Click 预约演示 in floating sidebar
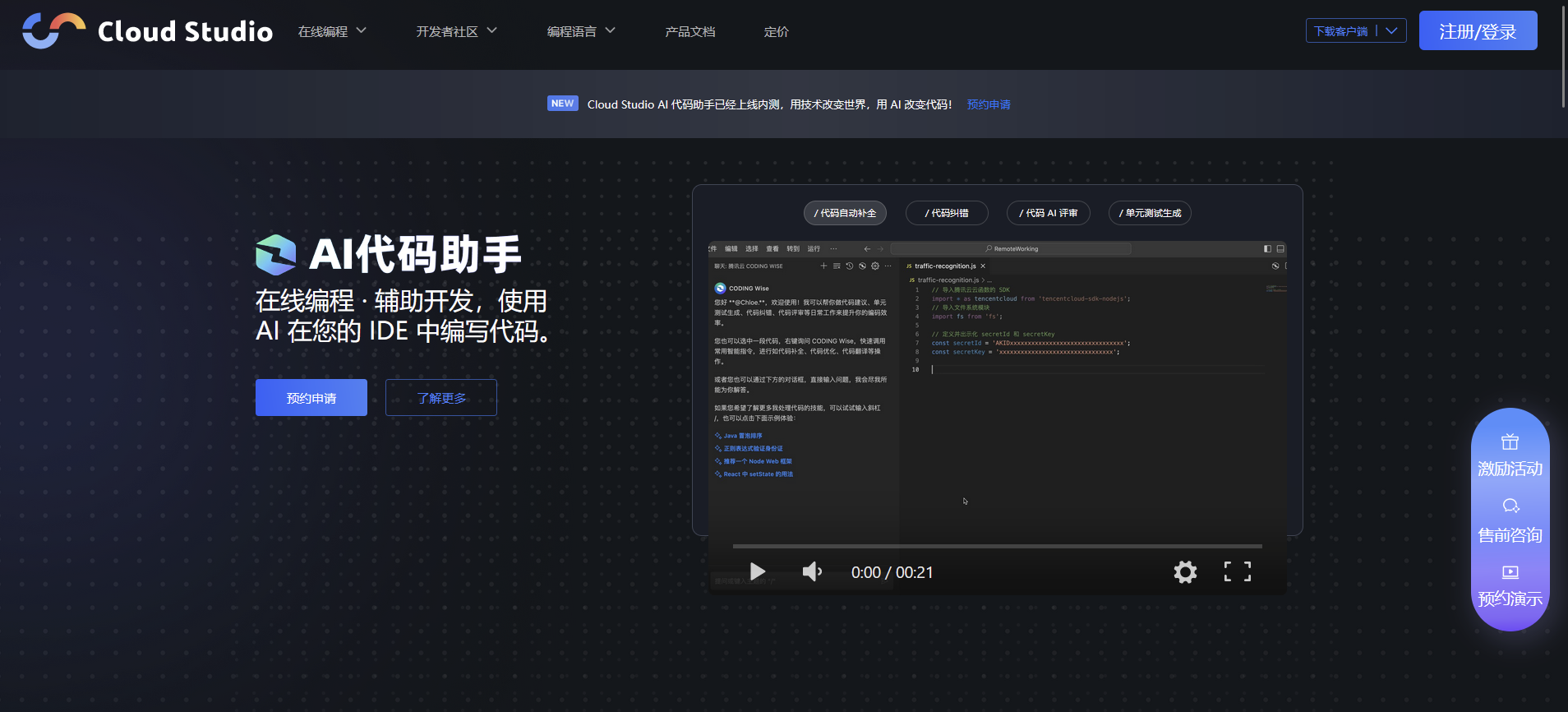This screenshot has height=712, width=1568. [x=1510, y=586]
